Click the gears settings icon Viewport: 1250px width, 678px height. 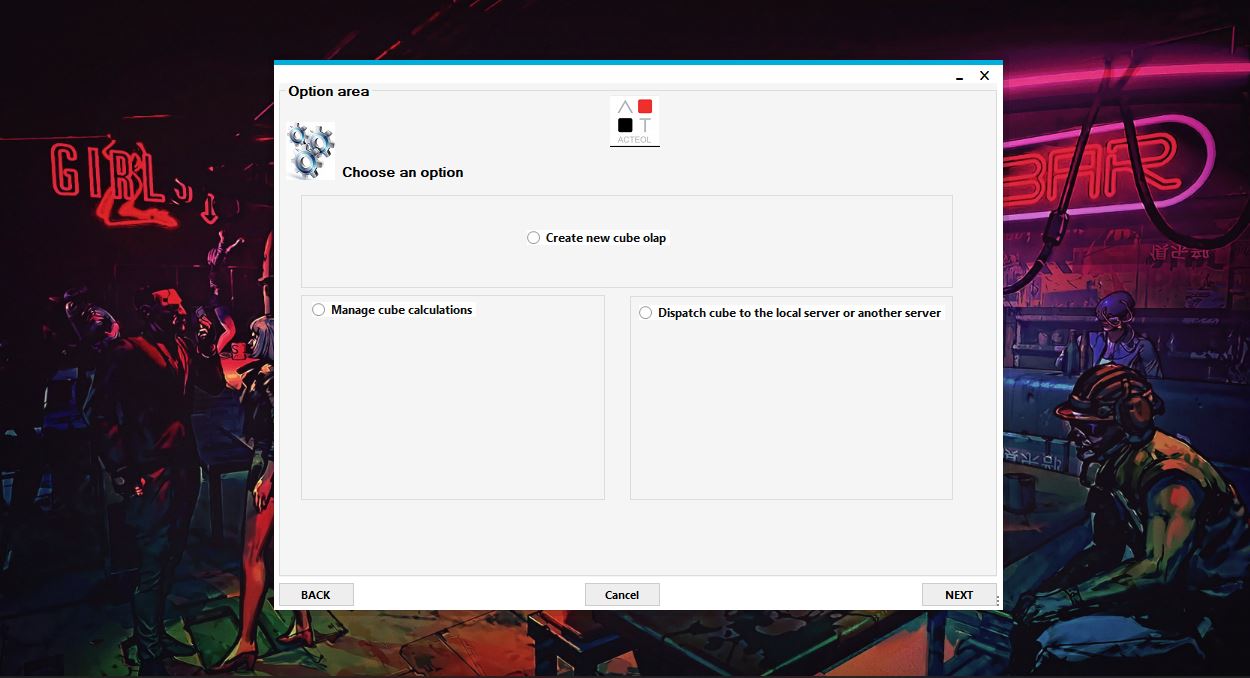coord(310,150)
